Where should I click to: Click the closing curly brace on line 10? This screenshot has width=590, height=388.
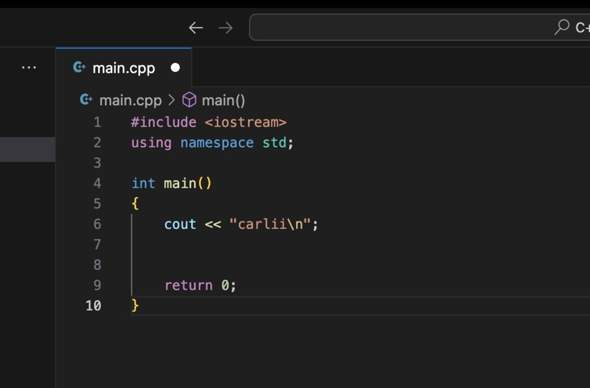click(135, 305)
